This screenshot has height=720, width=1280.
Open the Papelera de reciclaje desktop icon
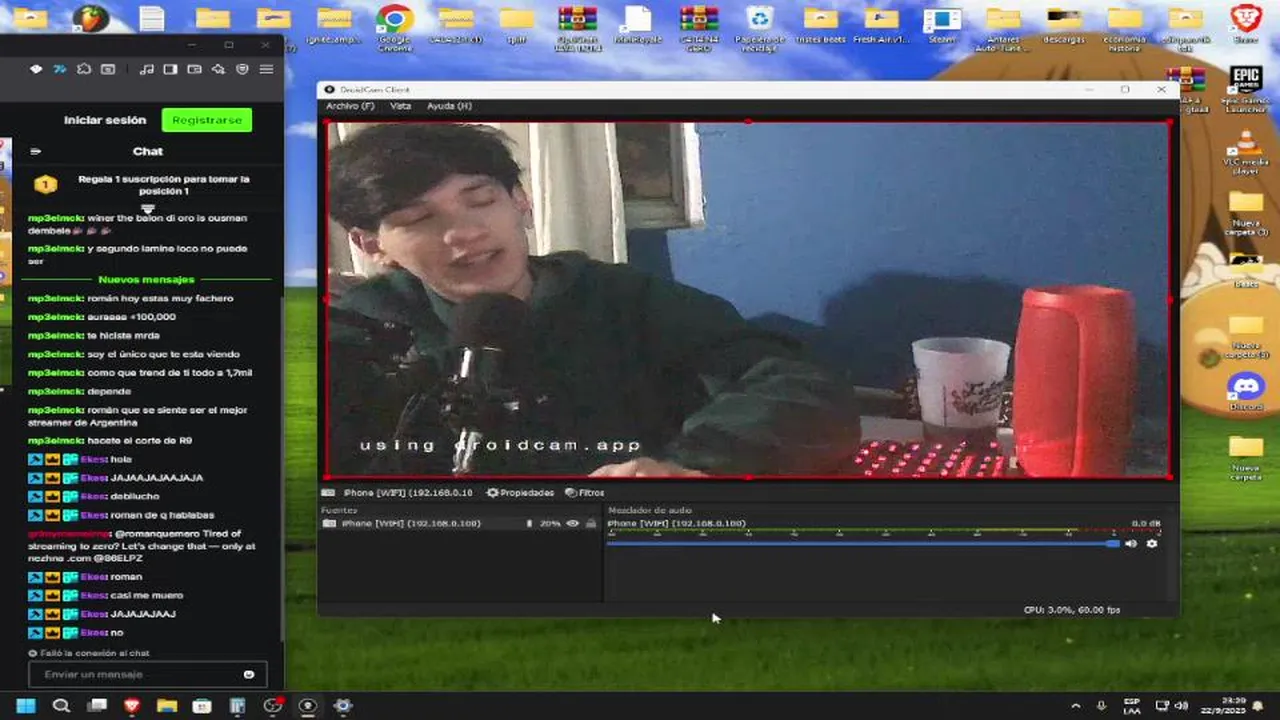click(760, 28)
